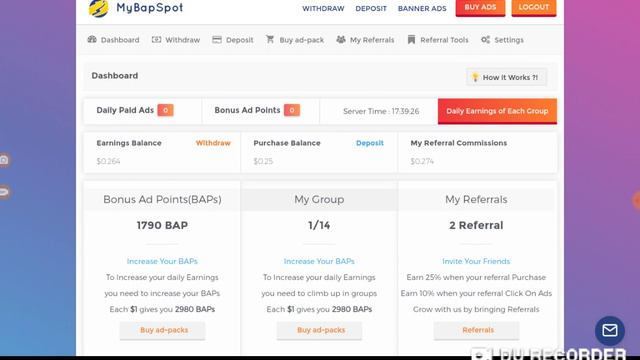Image resolution: width=640 pixels, height=360 pixels.
Task: Open DEPOSIT in the top header
Action: [x=371, y=9]
